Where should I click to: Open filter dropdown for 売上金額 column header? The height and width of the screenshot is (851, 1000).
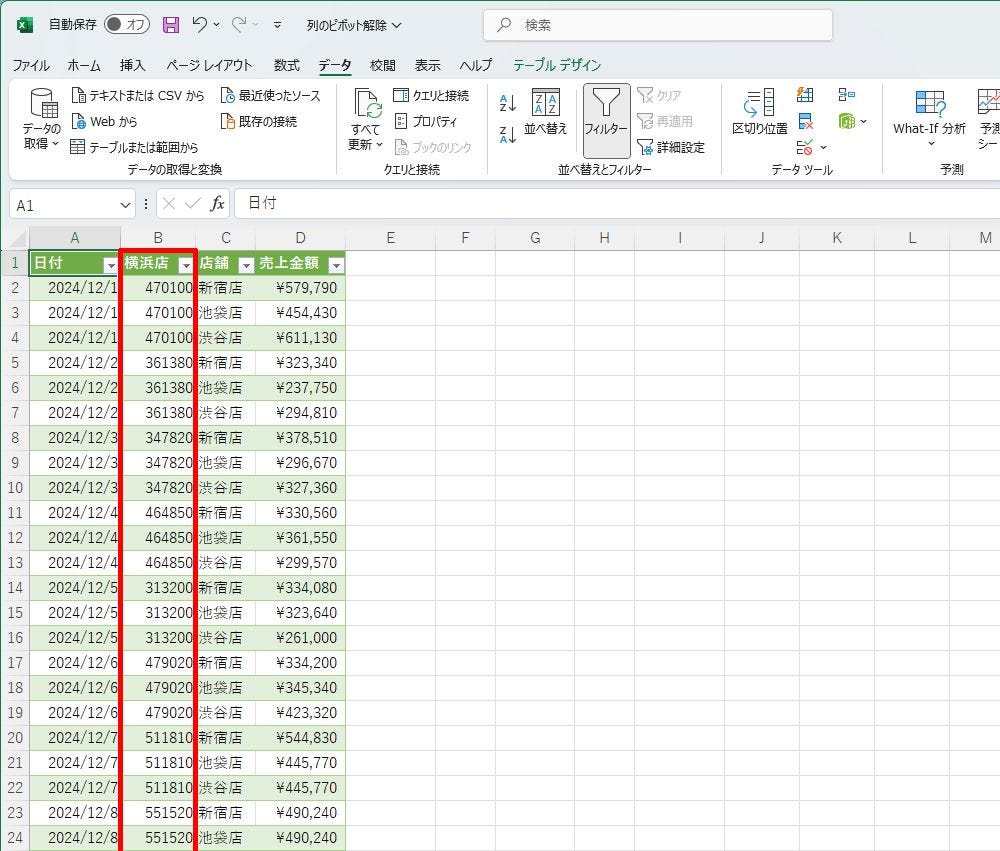click(x=336, y=265)
